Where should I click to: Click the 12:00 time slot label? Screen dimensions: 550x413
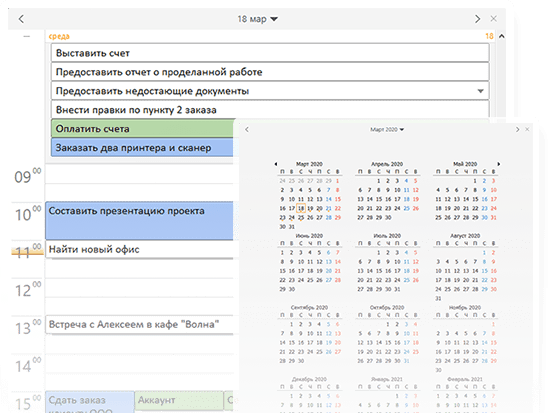(x=27, y=289)
